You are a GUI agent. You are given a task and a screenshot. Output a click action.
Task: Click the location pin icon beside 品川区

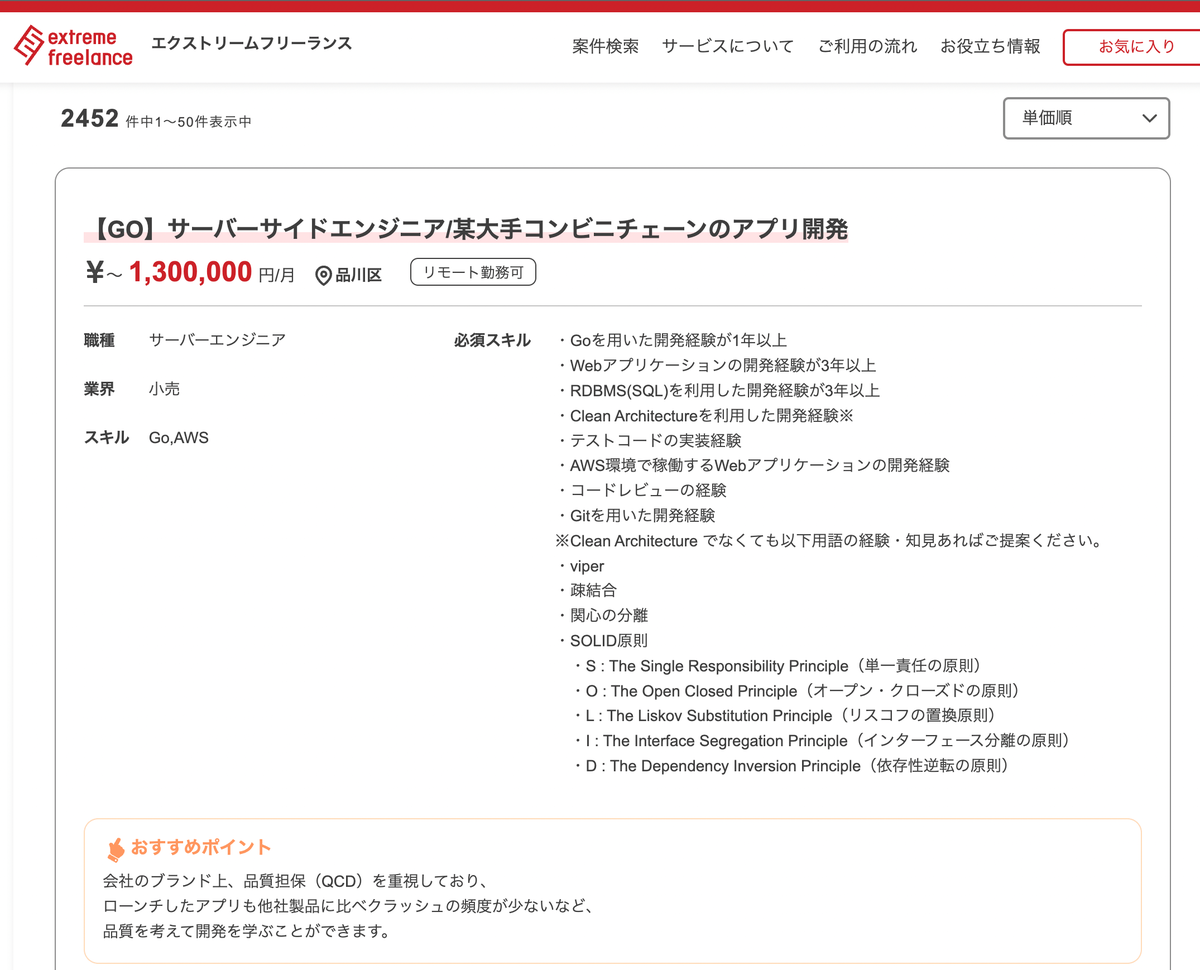tap(323, 275)
